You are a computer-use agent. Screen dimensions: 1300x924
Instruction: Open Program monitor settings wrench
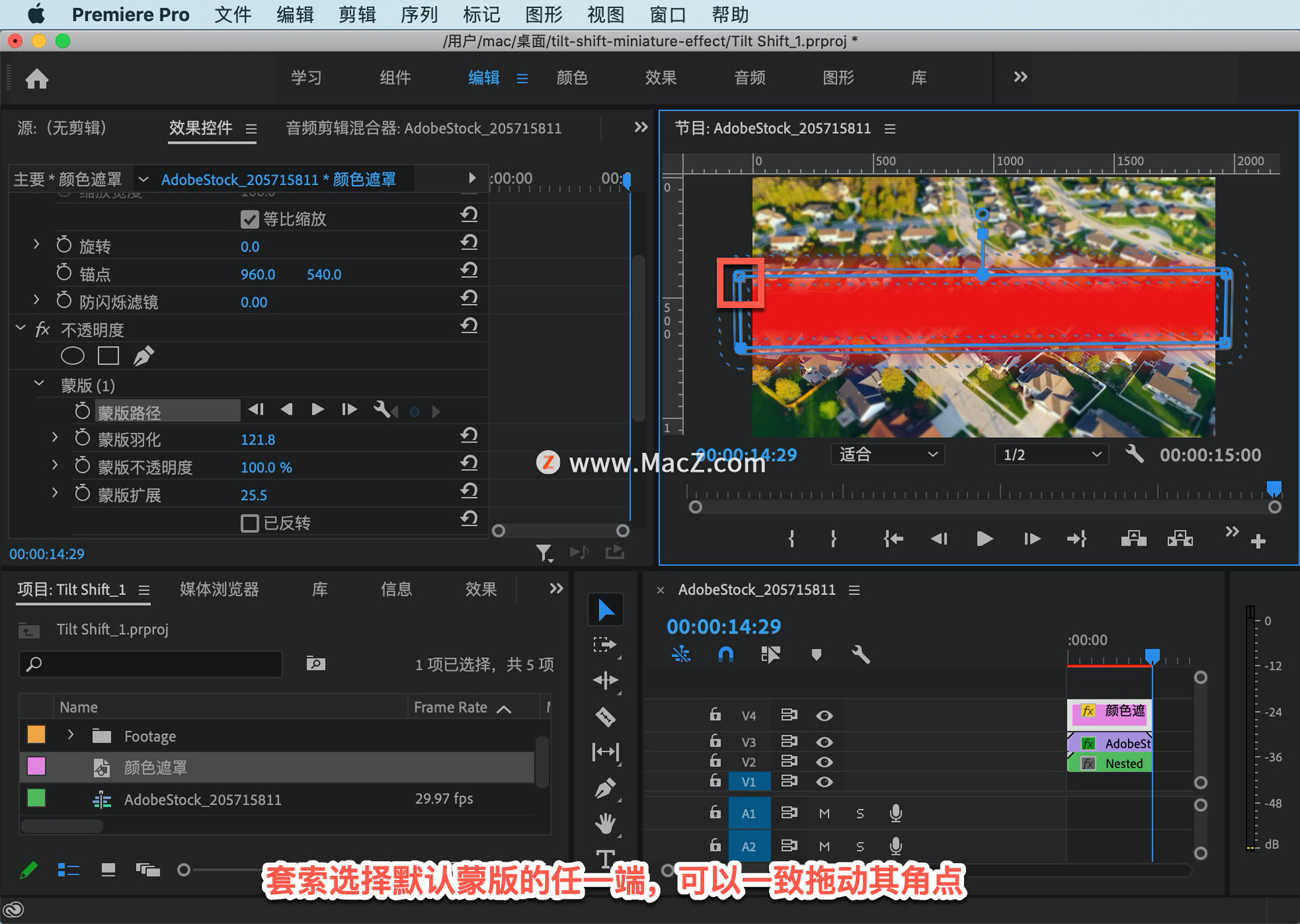coord(1135,454)
